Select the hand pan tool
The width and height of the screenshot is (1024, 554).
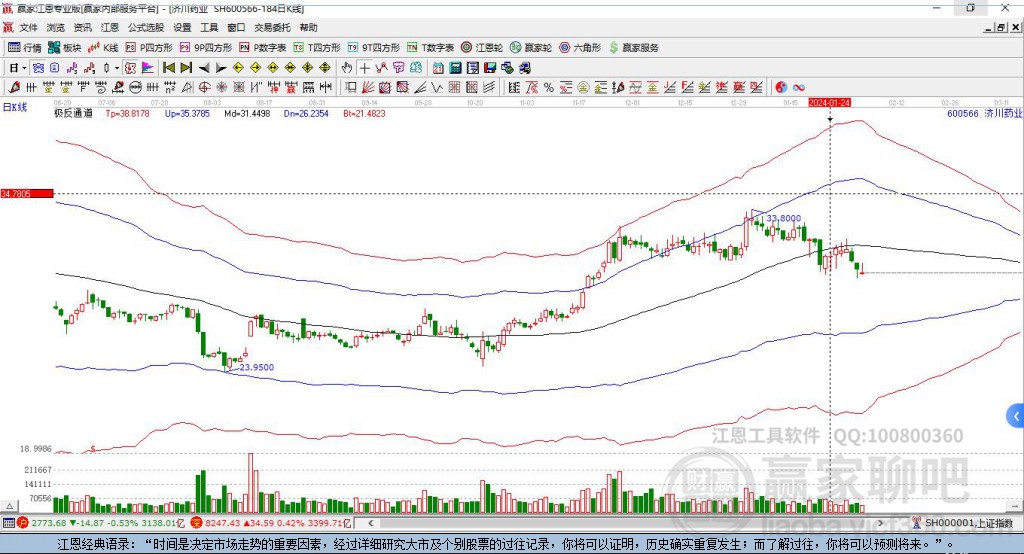(x=347, y=68)
